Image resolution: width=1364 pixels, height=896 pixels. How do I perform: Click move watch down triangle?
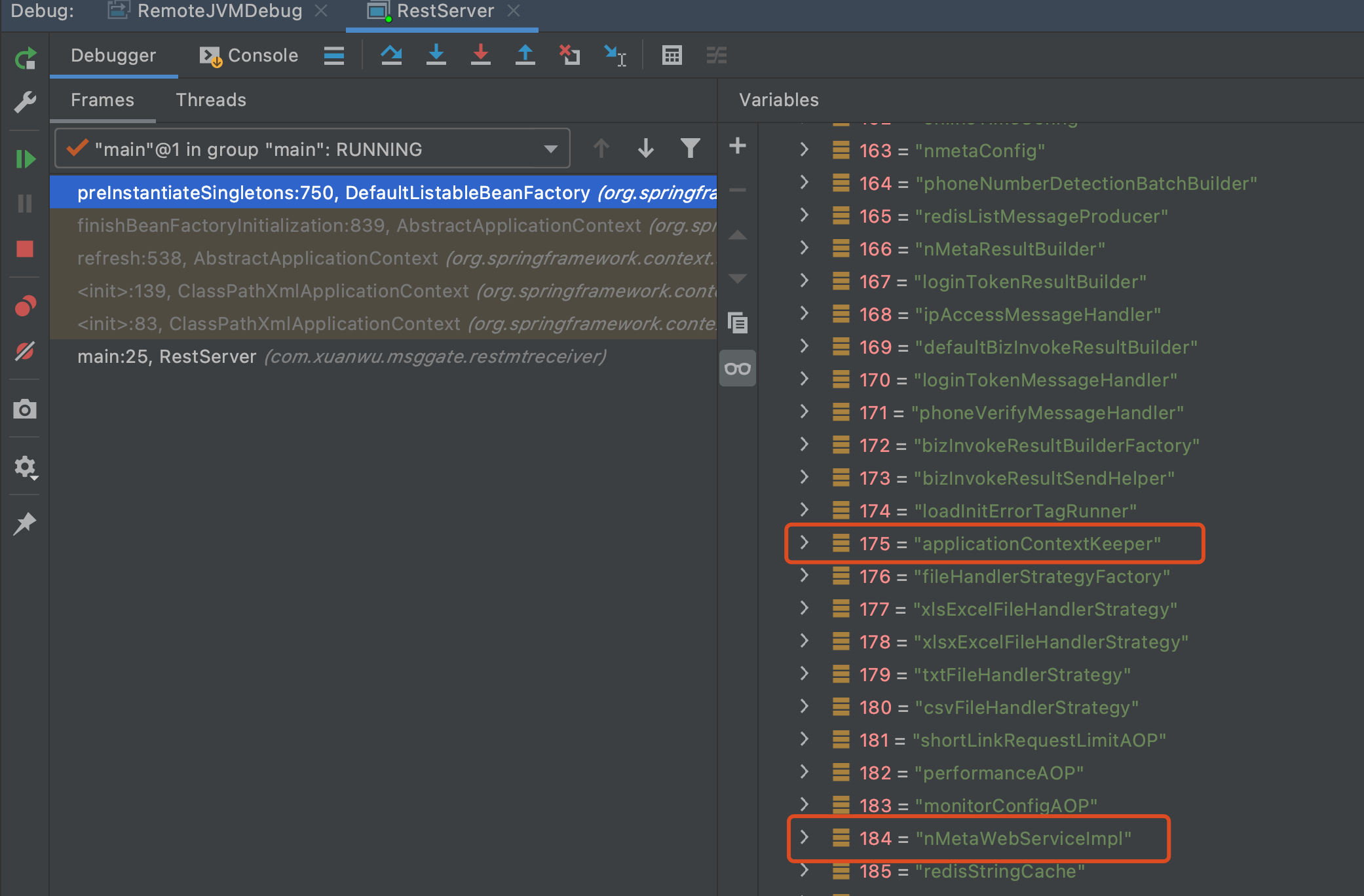coord(738,279)
